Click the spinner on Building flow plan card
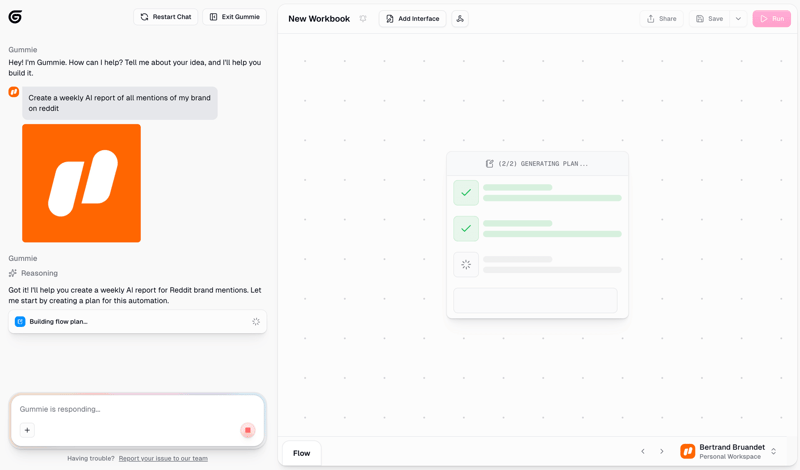 pos(256,321)
